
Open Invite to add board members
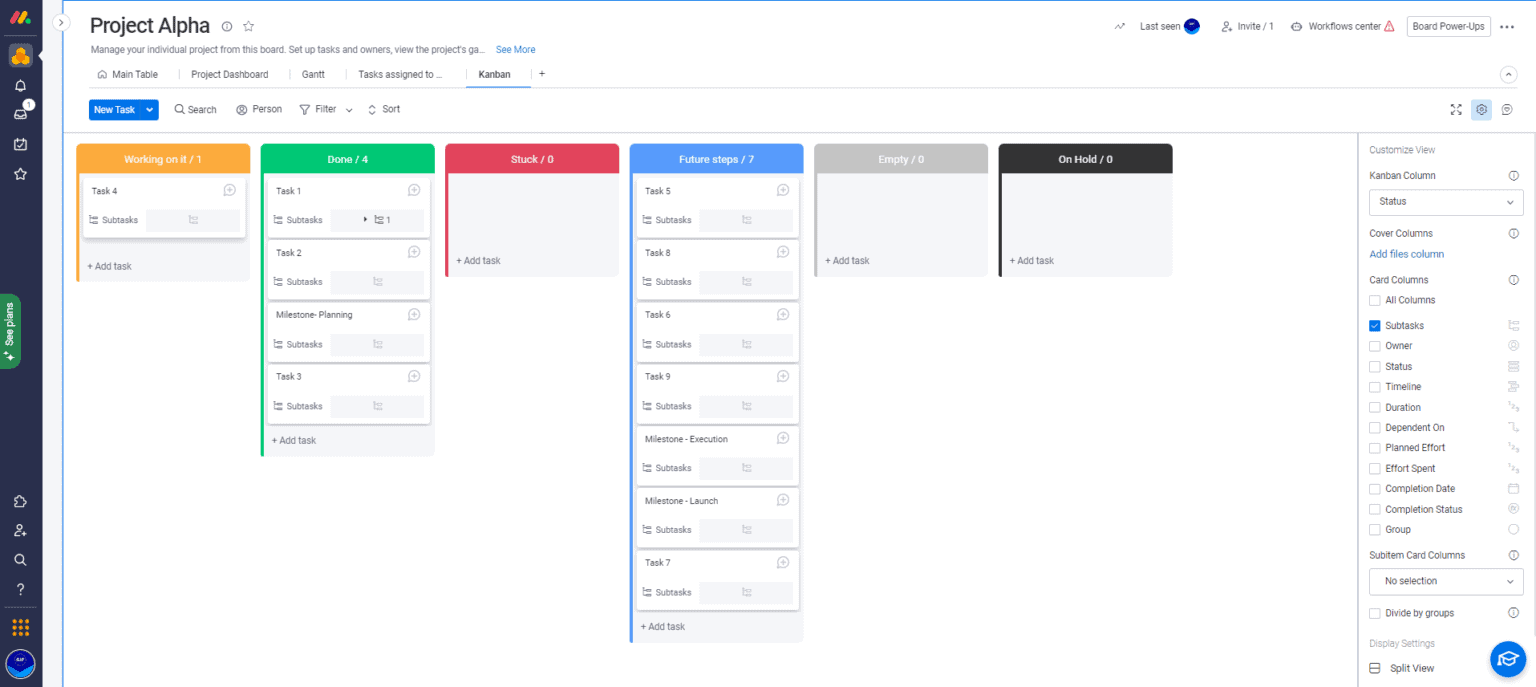[x=1246, y=26]
